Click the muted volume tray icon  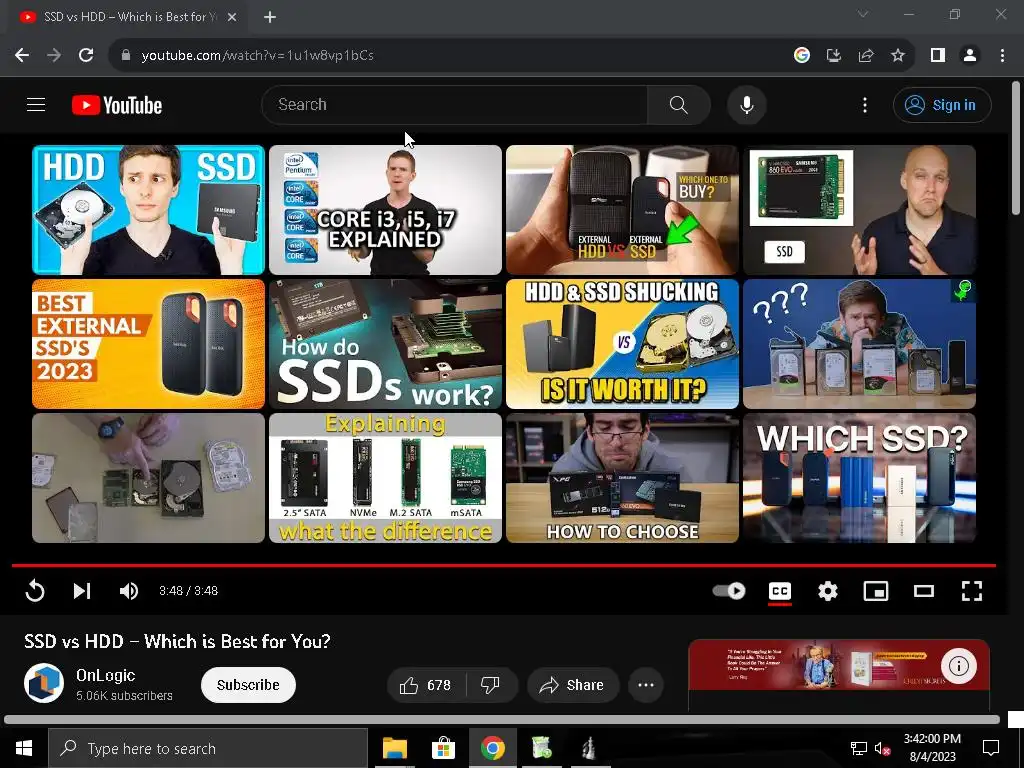point(882,748)
